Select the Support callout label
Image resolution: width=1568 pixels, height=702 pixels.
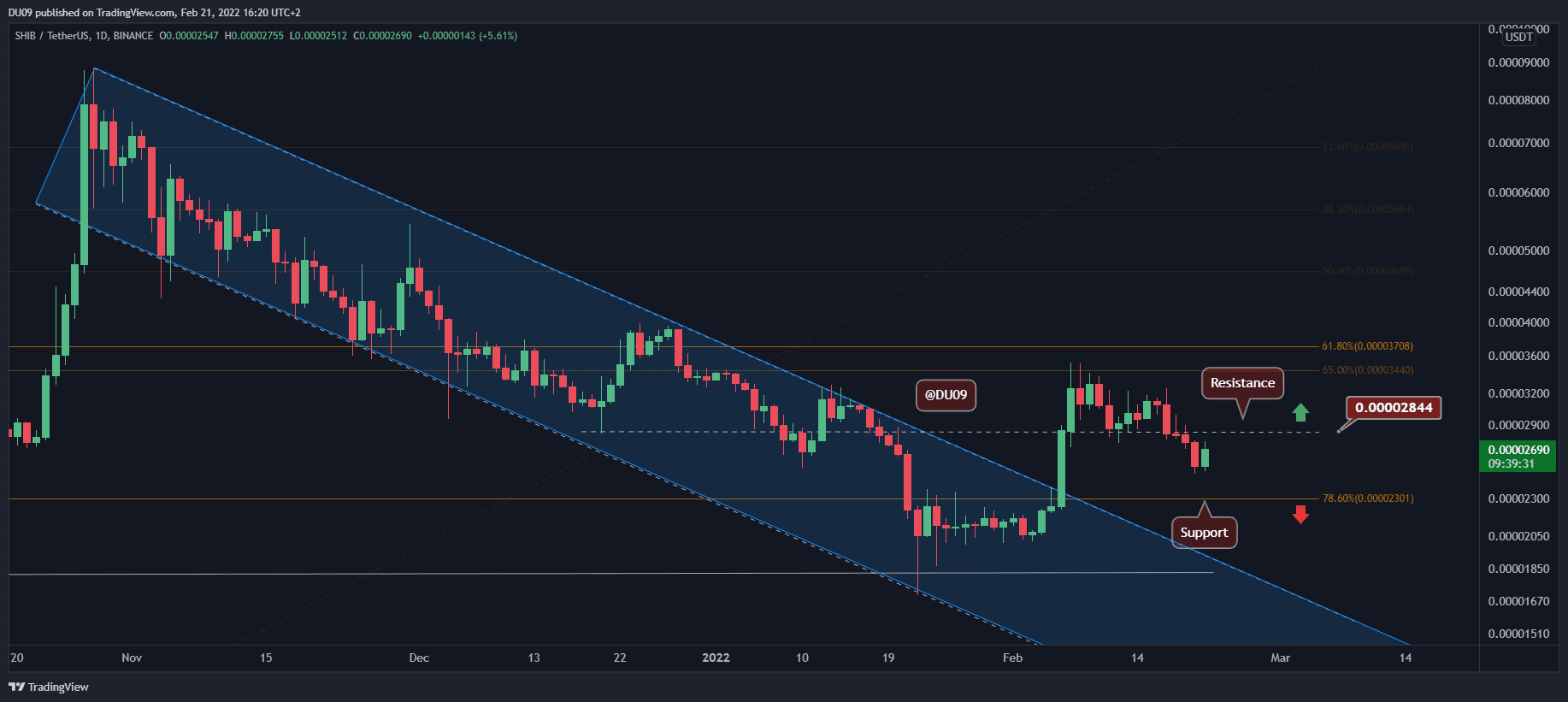[x=1204, y=533]
